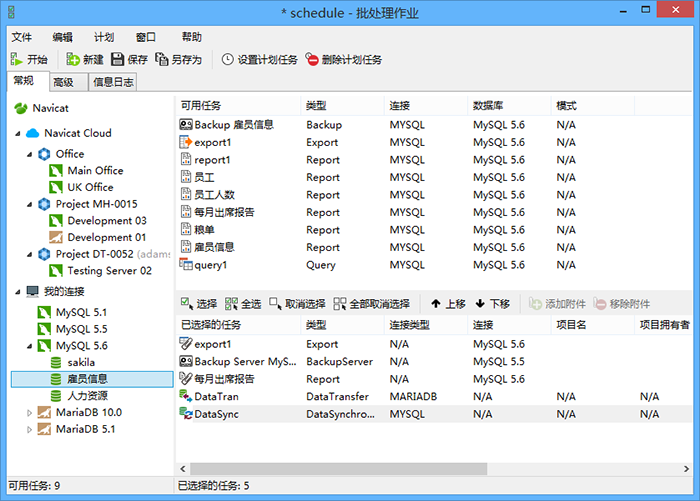Select the 员工人数 report row
700x501 pixels.
click(434, 195)
